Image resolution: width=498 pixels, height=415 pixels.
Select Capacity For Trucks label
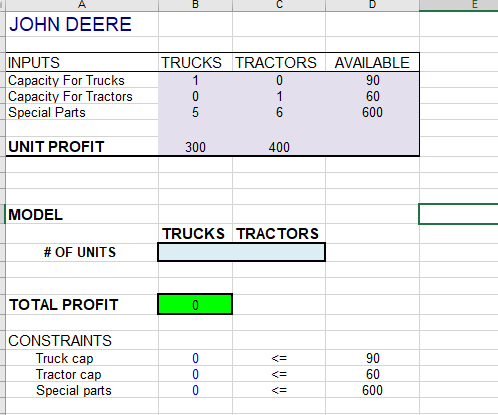point(66,80)
